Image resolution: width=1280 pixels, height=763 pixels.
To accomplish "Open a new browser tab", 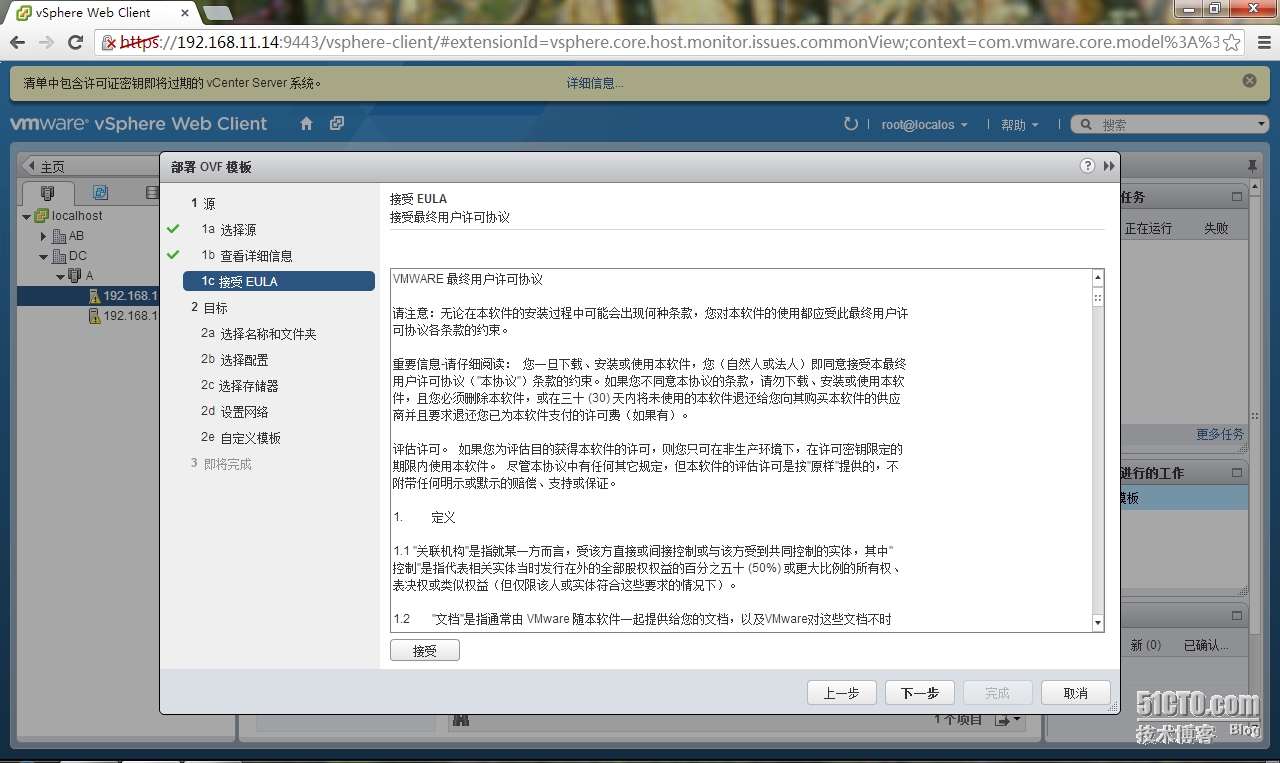I will tap(217, 13).
